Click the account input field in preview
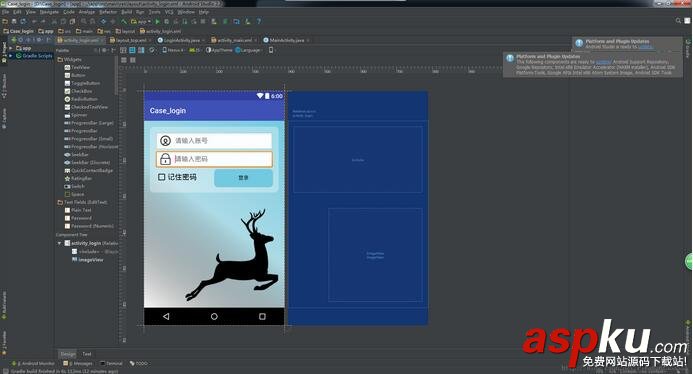Viewport: 693px width, 374px height. tap(214, 141)
